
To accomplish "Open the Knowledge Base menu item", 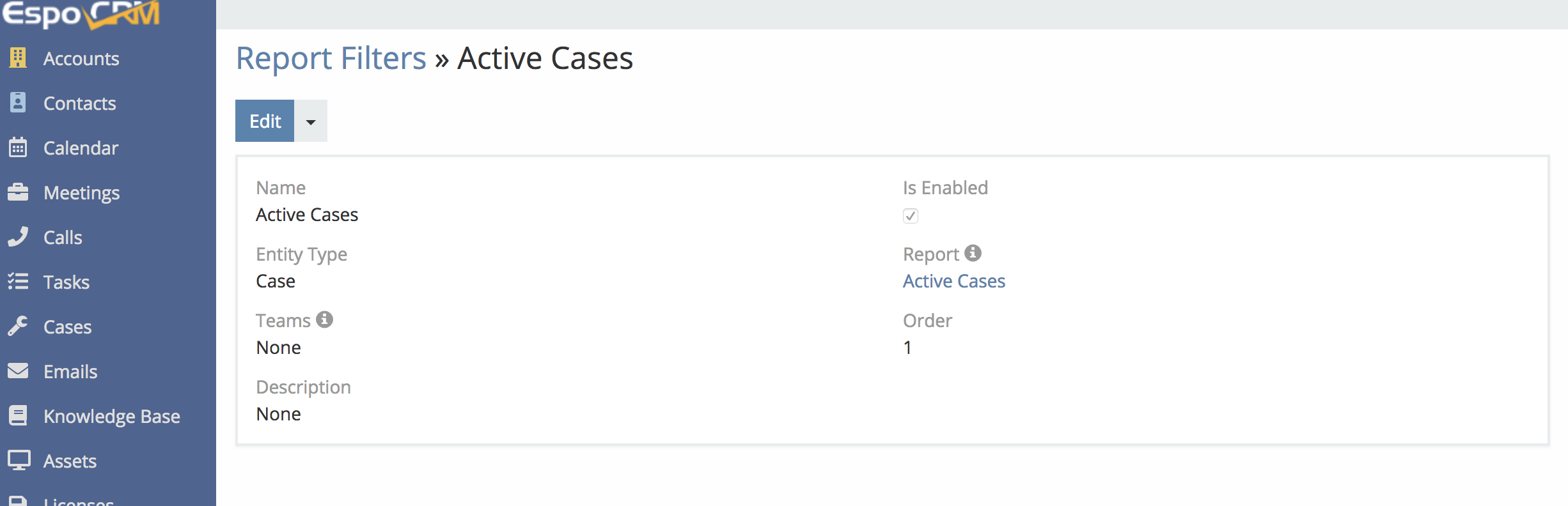I will tap(111, 417).
